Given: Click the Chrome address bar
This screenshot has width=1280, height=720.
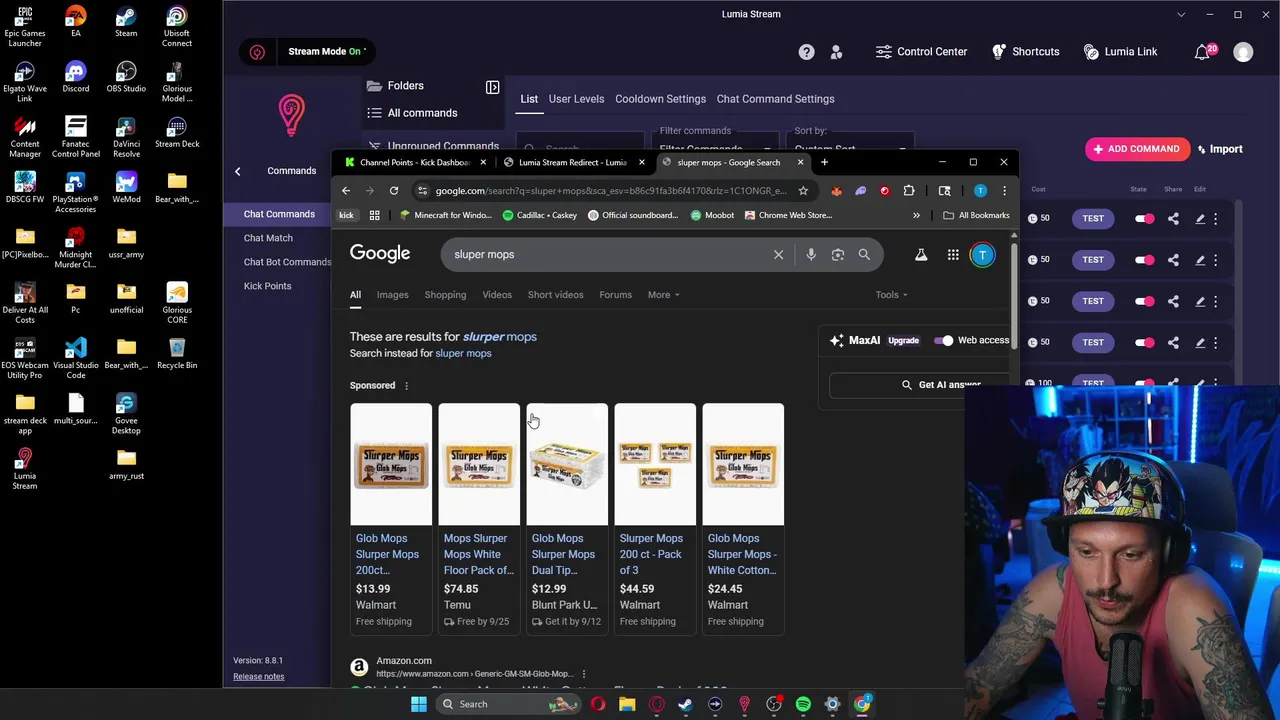Looking at the screenshot, I should click(610, 191).
